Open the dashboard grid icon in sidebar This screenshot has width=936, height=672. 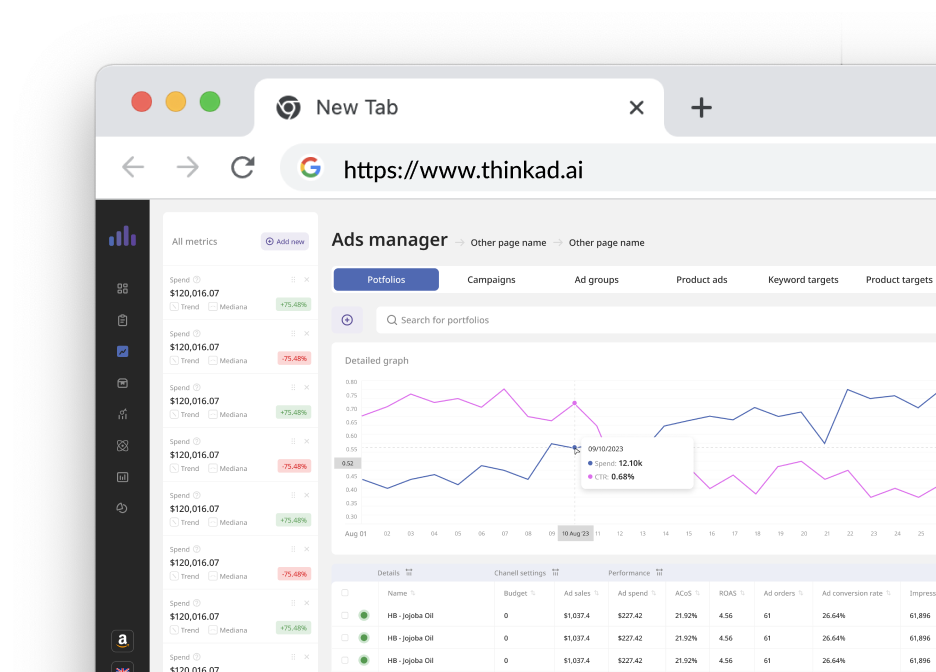[122, 289]
